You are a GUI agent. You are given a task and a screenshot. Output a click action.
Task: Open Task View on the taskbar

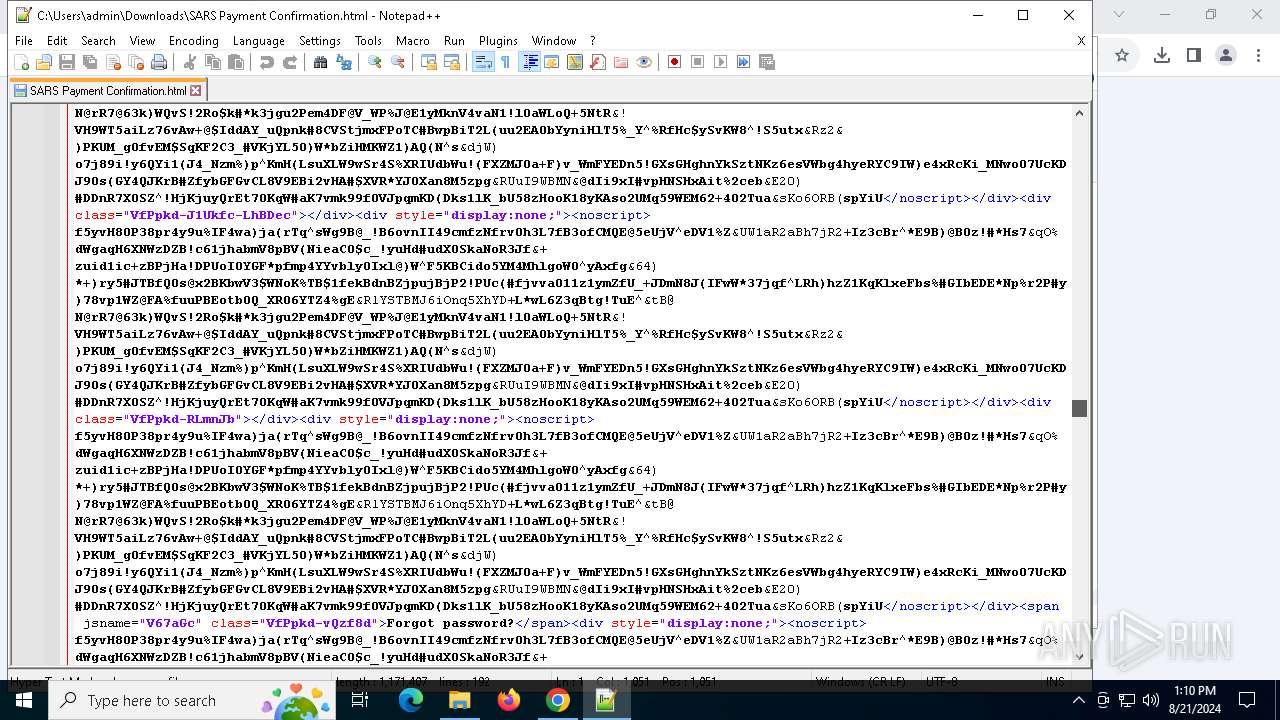click(x=360, y=700)
